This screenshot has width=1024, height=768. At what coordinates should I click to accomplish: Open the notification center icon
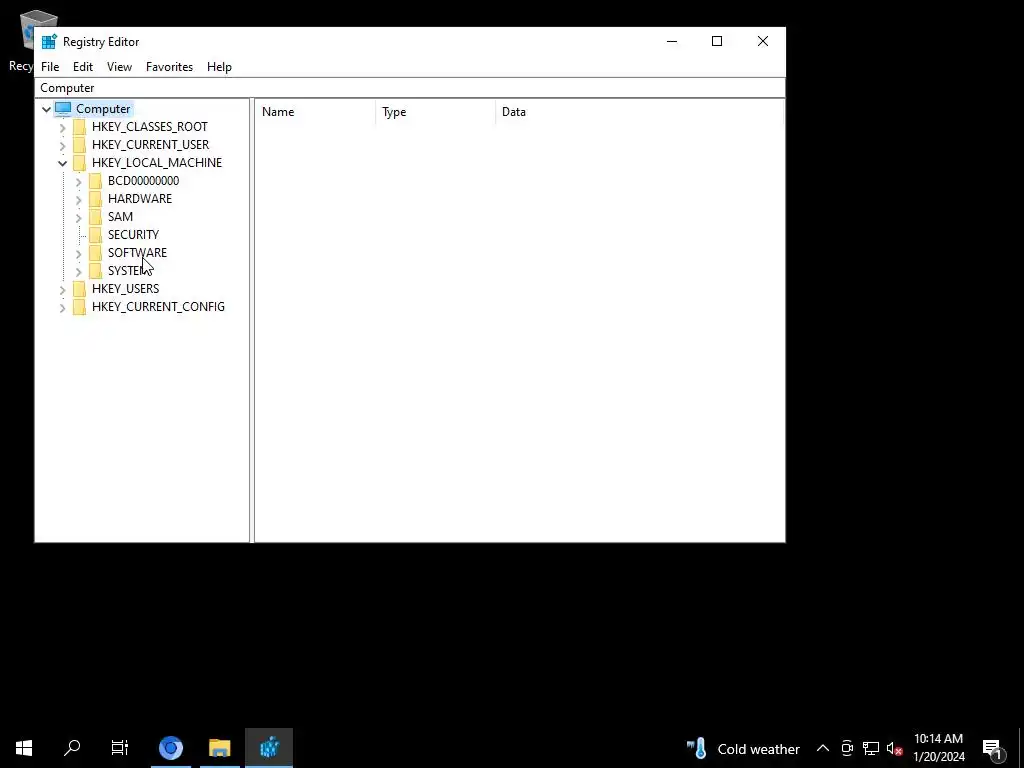(x=993, y=748)
